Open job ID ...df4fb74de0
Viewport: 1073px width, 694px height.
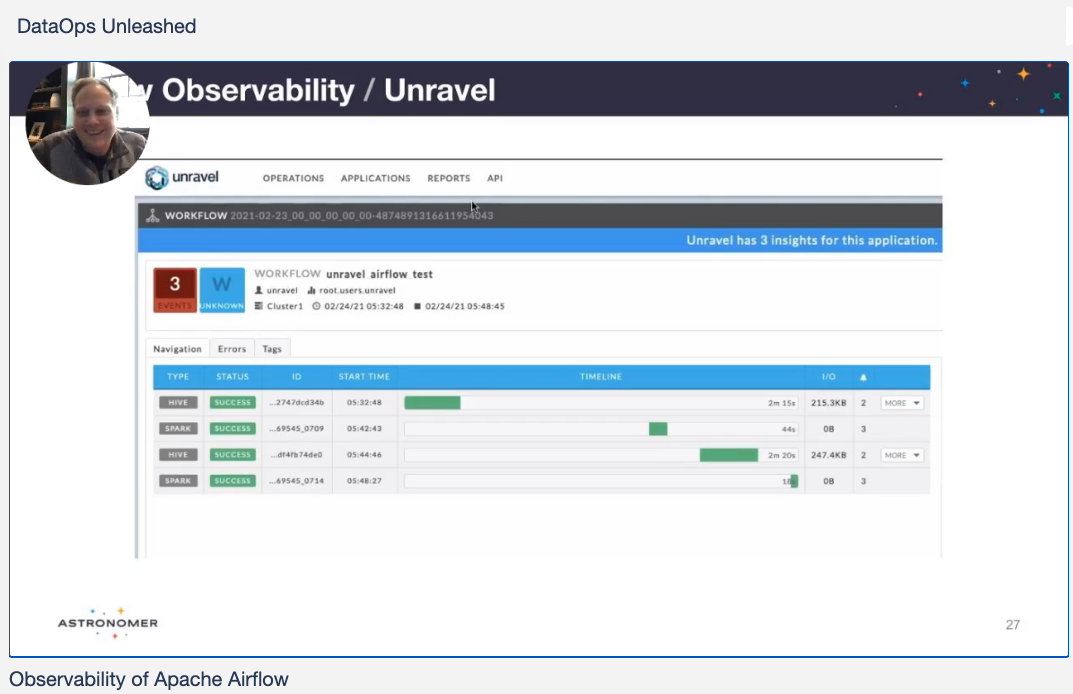[x=296, y=454]
